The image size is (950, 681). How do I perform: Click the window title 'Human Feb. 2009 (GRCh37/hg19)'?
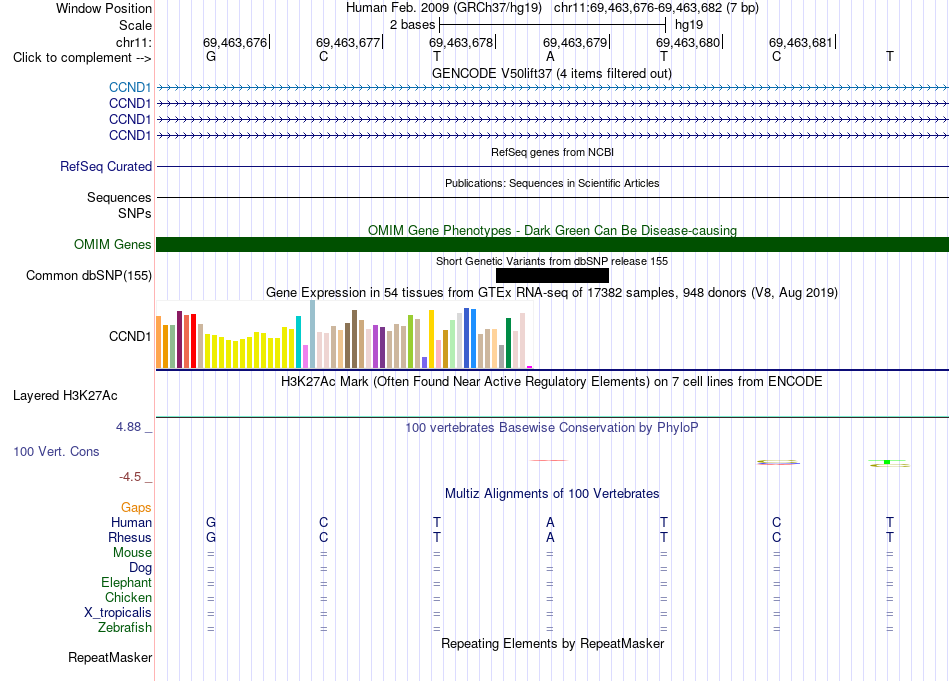[445, 8]
